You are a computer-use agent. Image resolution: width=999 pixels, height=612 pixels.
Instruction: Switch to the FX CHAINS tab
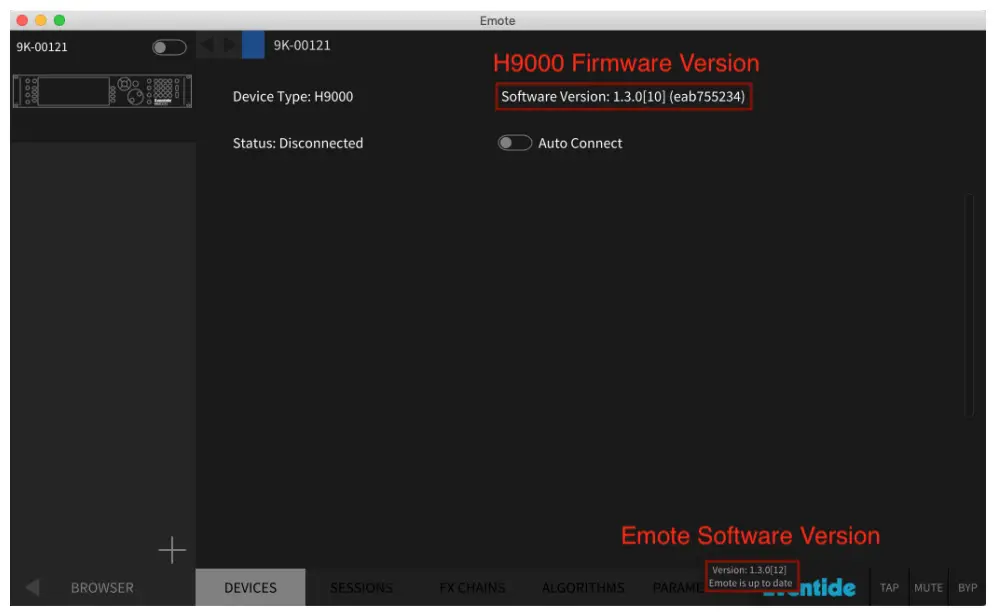472,587
